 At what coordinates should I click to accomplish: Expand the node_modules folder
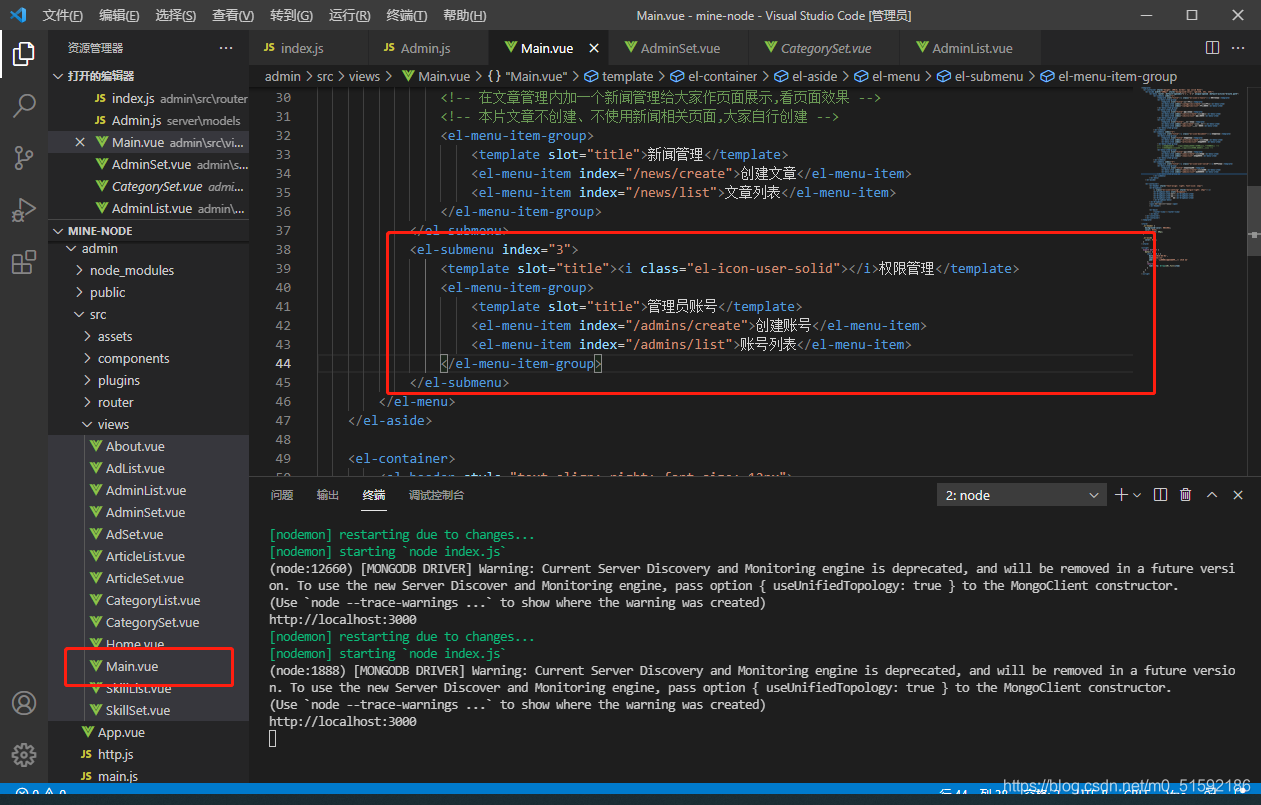pos(131,270)
